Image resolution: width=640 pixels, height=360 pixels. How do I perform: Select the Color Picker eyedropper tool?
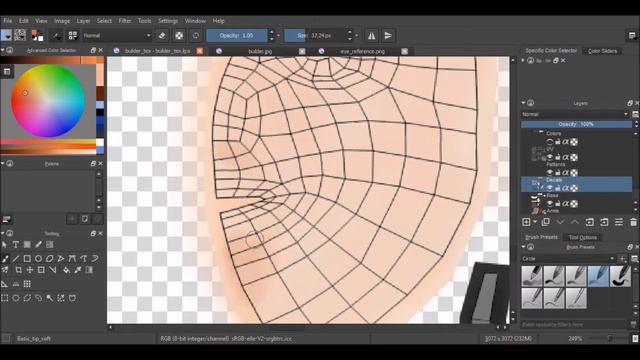pyautogui.click(x=78, y=270)
